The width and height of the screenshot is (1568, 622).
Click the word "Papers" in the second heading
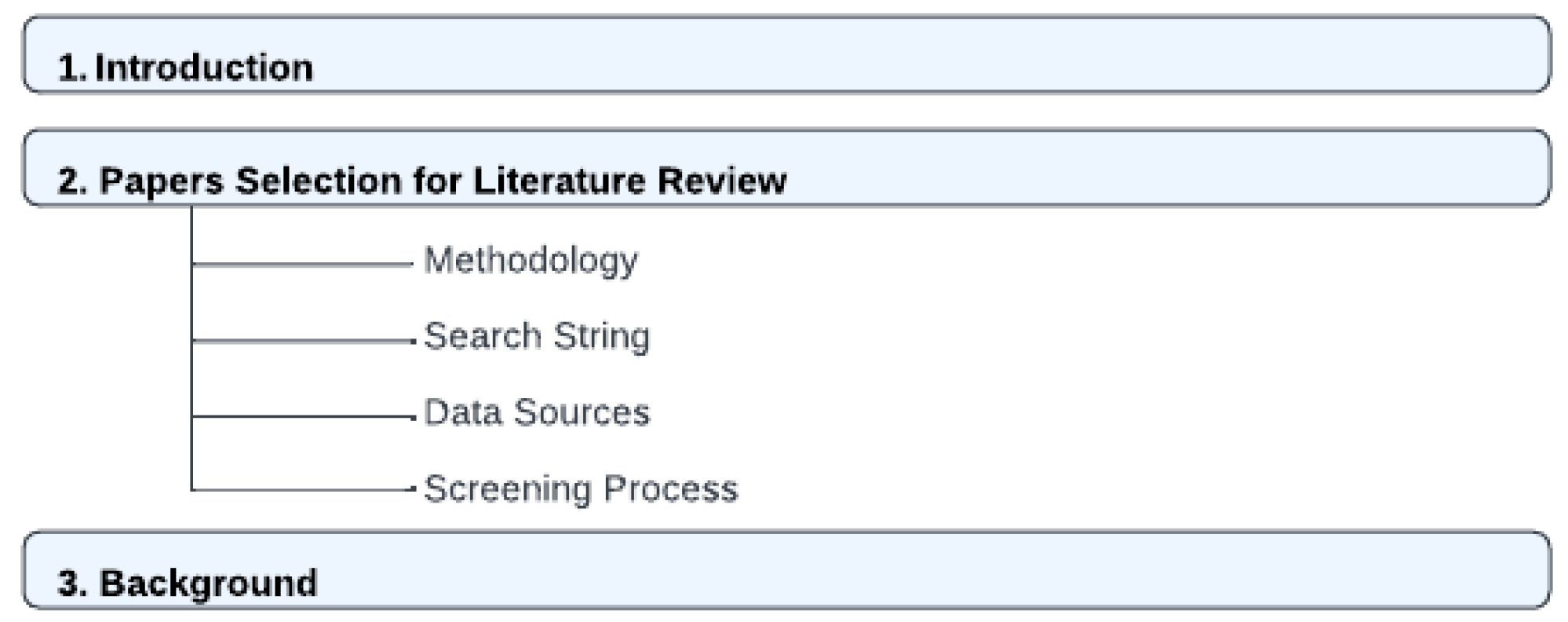click(x=162, y=181)
